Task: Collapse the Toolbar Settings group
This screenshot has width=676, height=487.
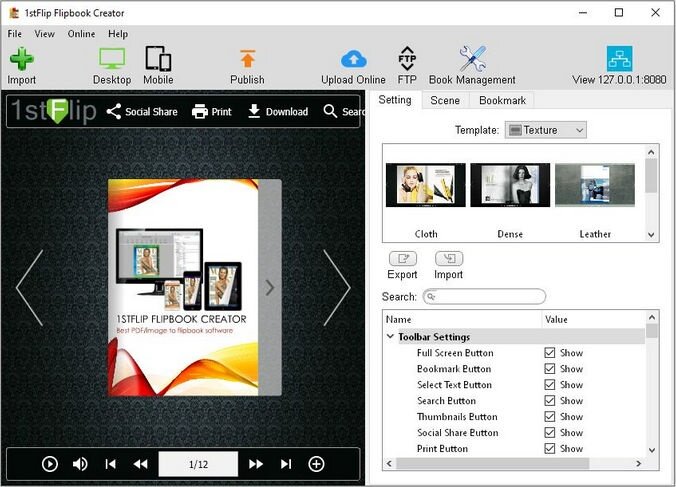Action: pyautogui.click(x=391, y=336)
